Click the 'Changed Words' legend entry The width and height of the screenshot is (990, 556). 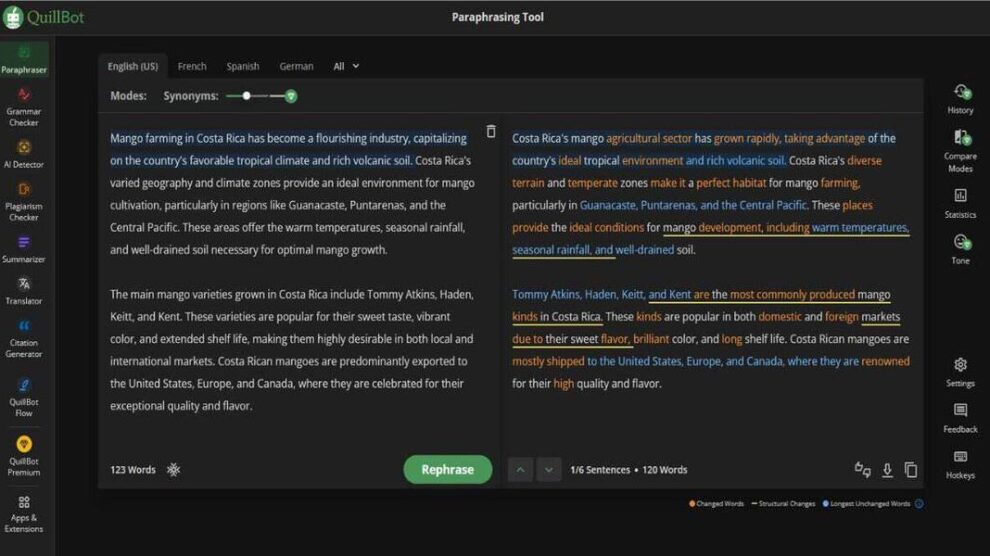[x=716, y=504]
